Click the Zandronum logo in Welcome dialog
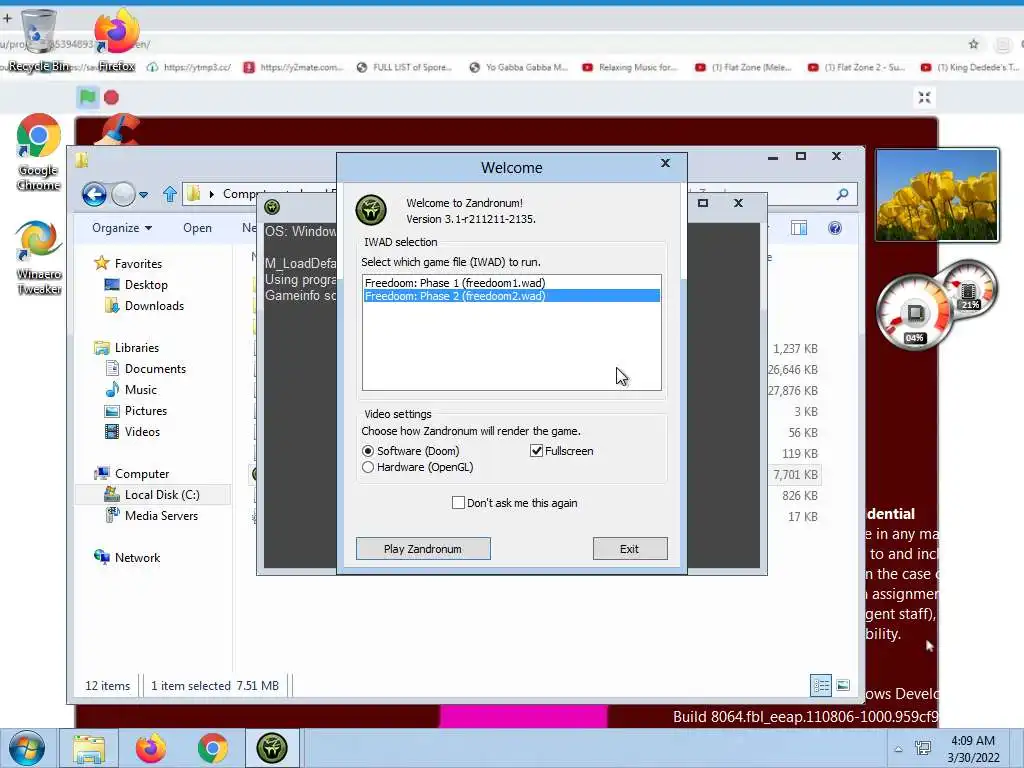Screen dimensions: 1024x768 coord(371,210)
